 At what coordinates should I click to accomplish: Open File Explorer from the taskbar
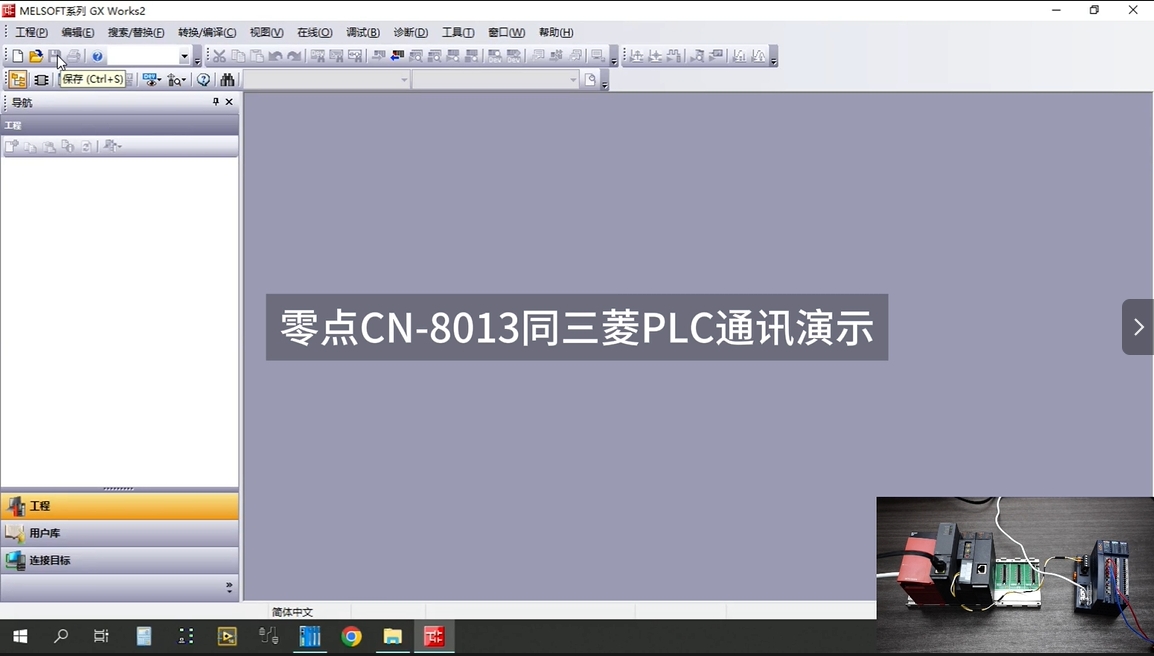click(392, 636)
